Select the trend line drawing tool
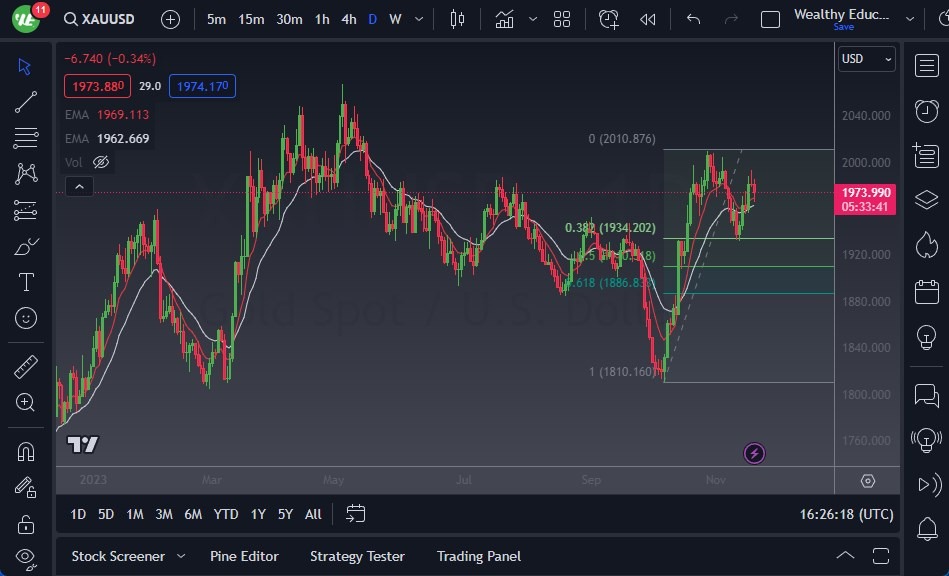The width and height of the screenshot is (949, 576). pyautogui.click(x=26, y=102)
